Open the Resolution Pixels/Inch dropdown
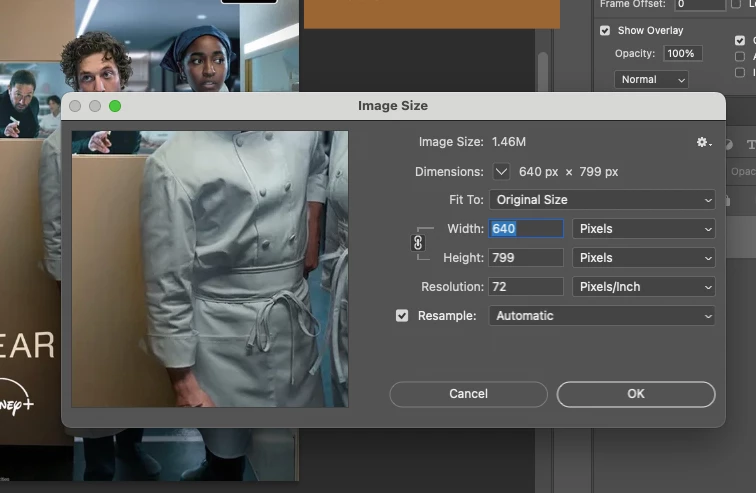 coord(644,287)
